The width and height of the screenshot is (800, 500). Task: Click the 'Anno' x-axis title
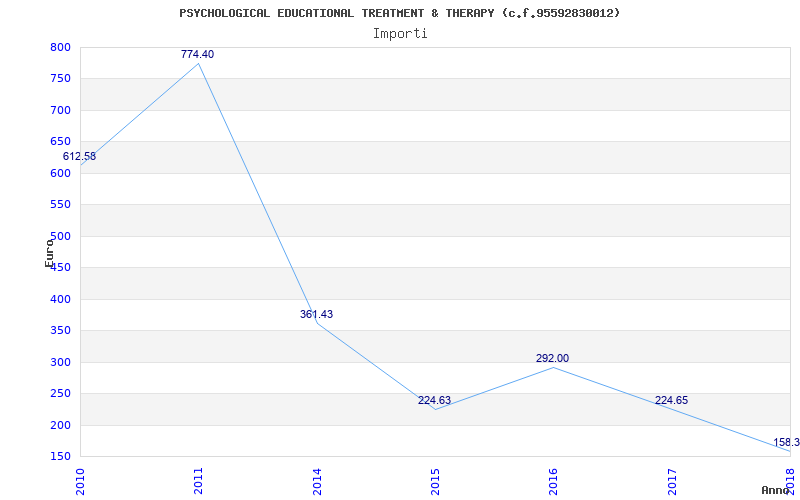click(x=776, y=490)
